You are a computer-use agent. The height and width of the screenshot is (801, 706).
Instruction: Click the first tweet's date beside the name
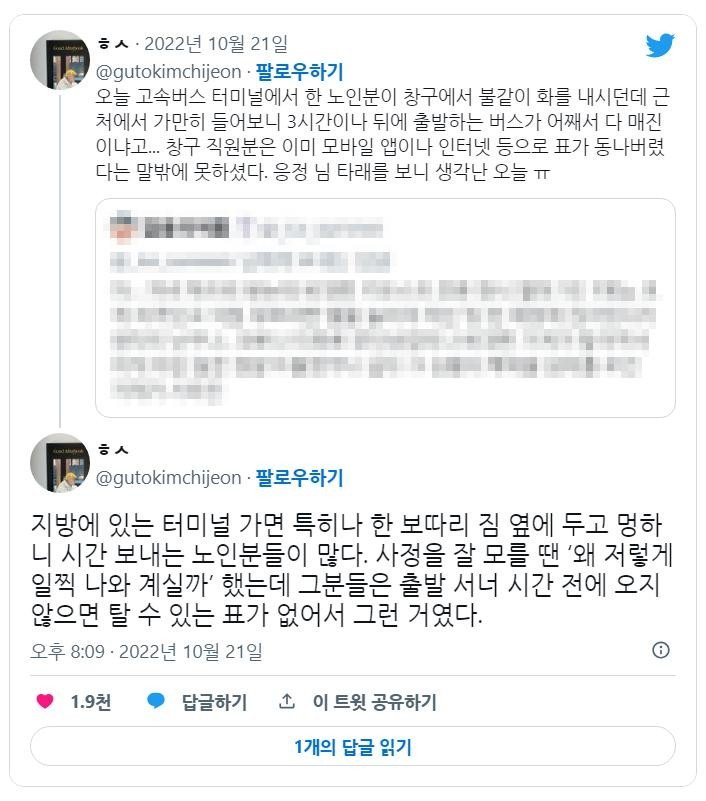[215, 43]
